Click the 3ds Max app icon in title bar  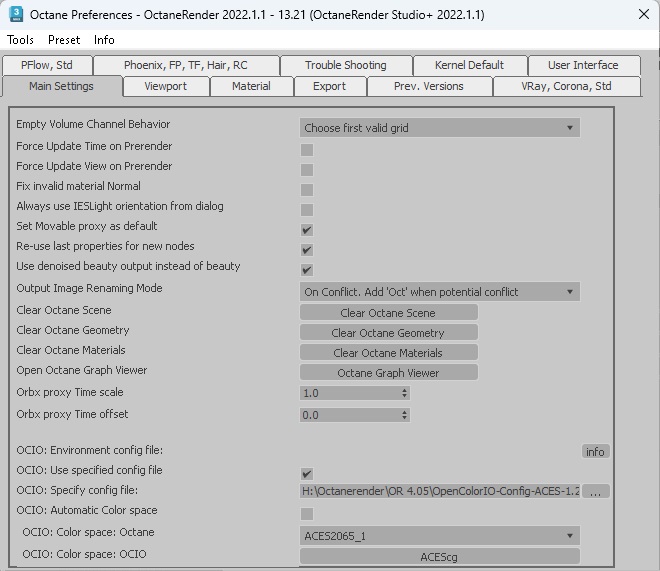click(16, 14)
